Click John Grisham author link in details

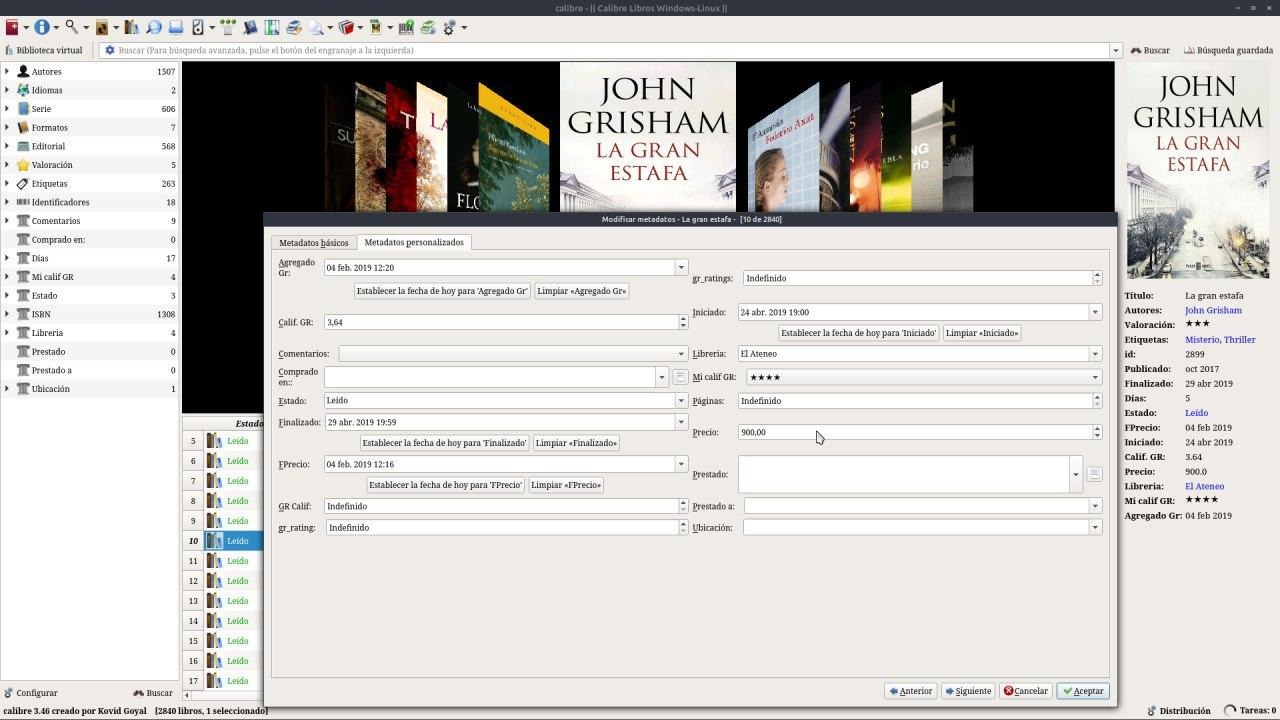pyautogui.click(x=1213, y=310)
